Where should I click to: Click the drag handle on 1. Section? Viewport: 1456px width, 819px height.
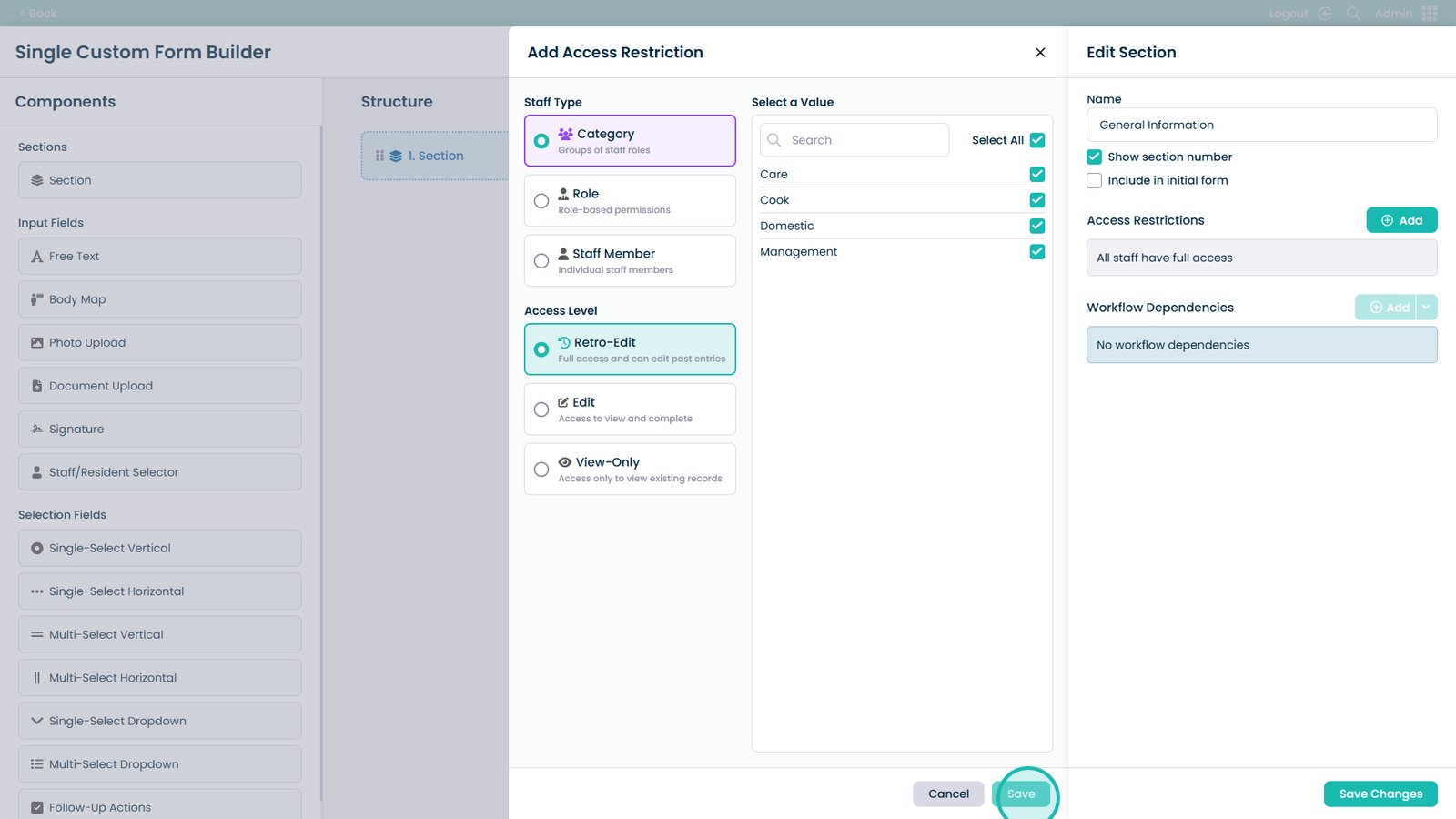pyautogui.click(x=379, y=156)
